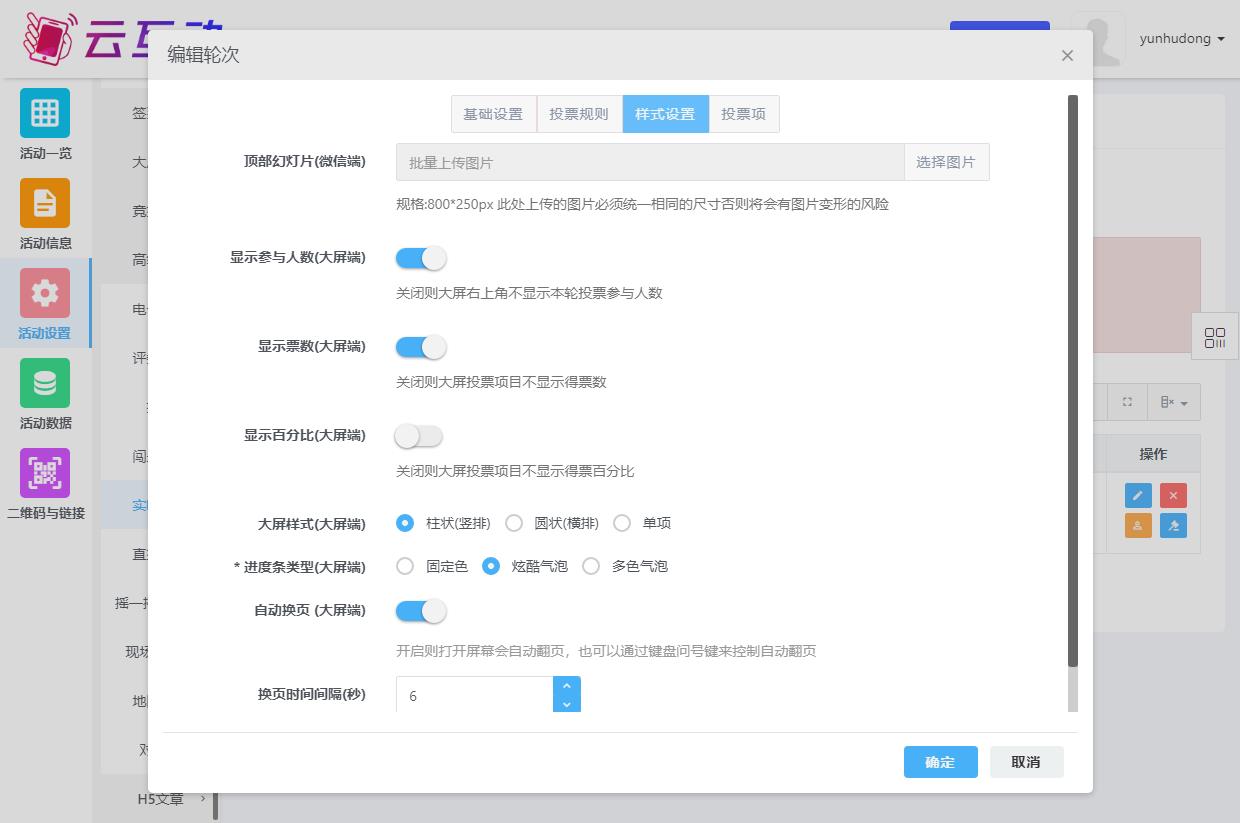Open the 二维码与链接 QR icon

point(45,473)
